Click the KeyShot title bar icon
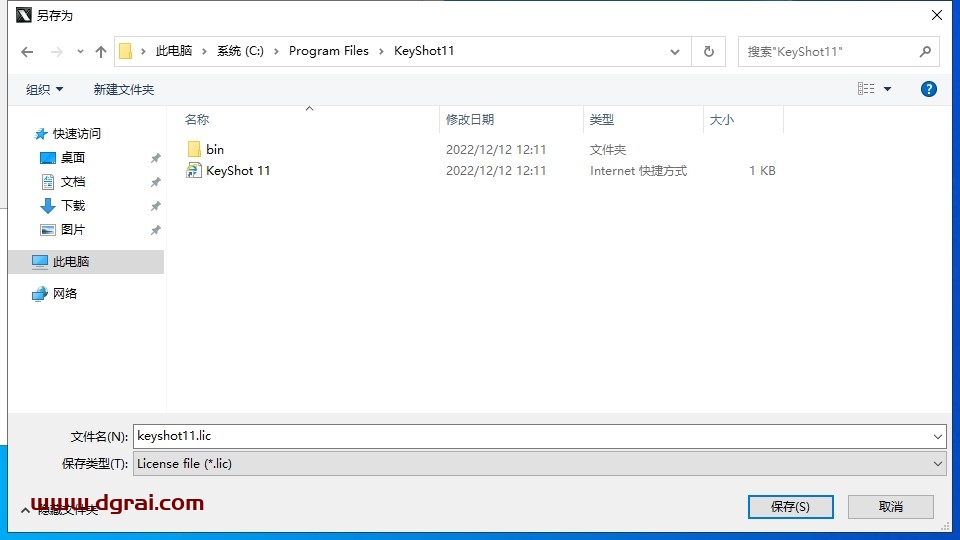Screen dimensions: 960x540 click(x=23, y=15)
